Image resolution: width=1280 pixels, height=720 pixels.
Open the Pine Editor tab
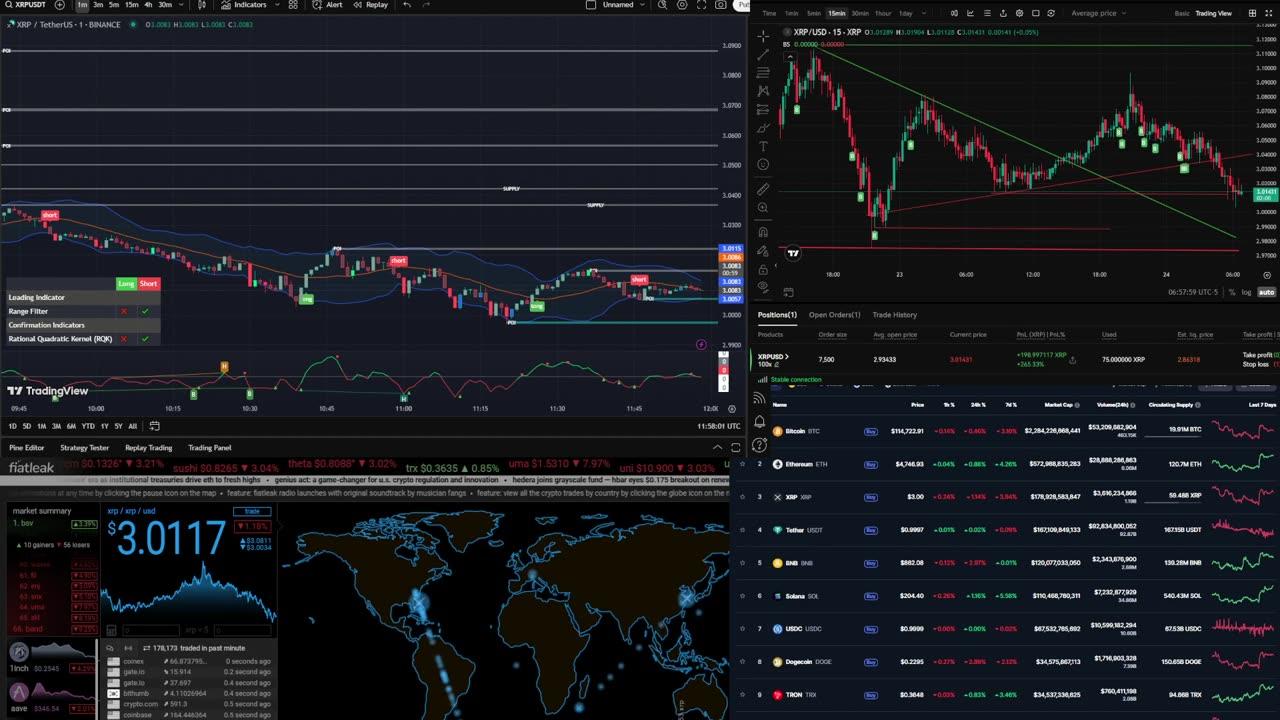27,448
